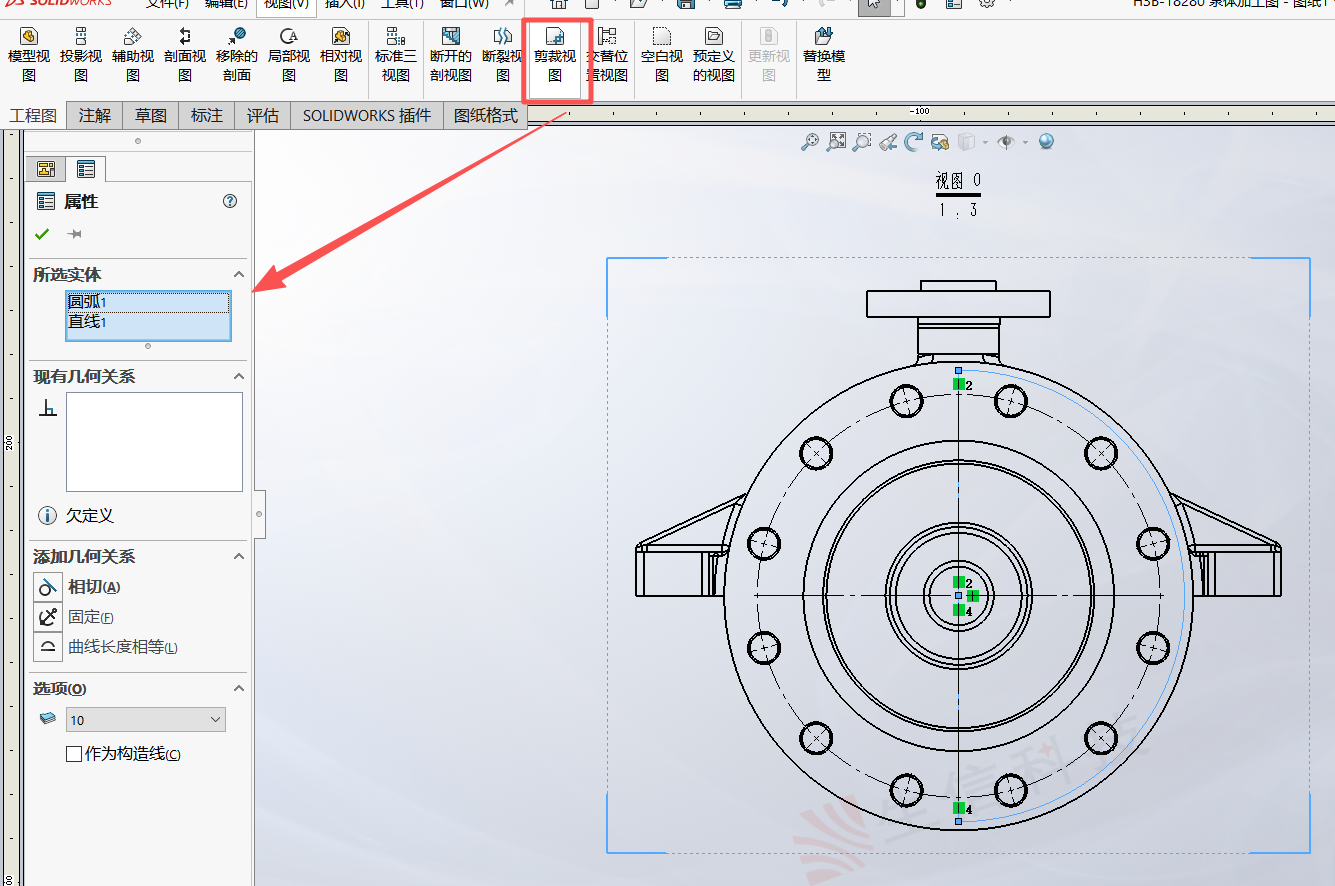Collapse the 现有几何关系 section
The height and width of the screenshot is (886, 1335).
[239, 376]
